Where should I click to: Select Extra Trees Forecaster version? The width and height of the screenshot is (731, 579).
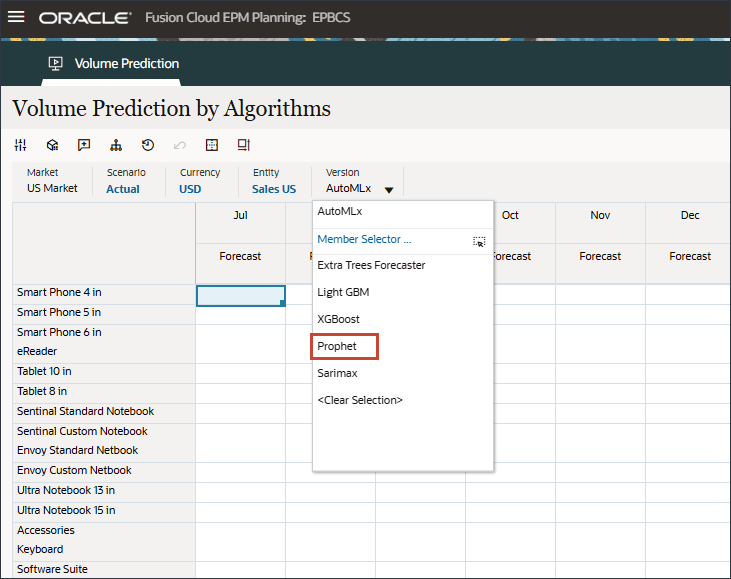tap(371, 265)
